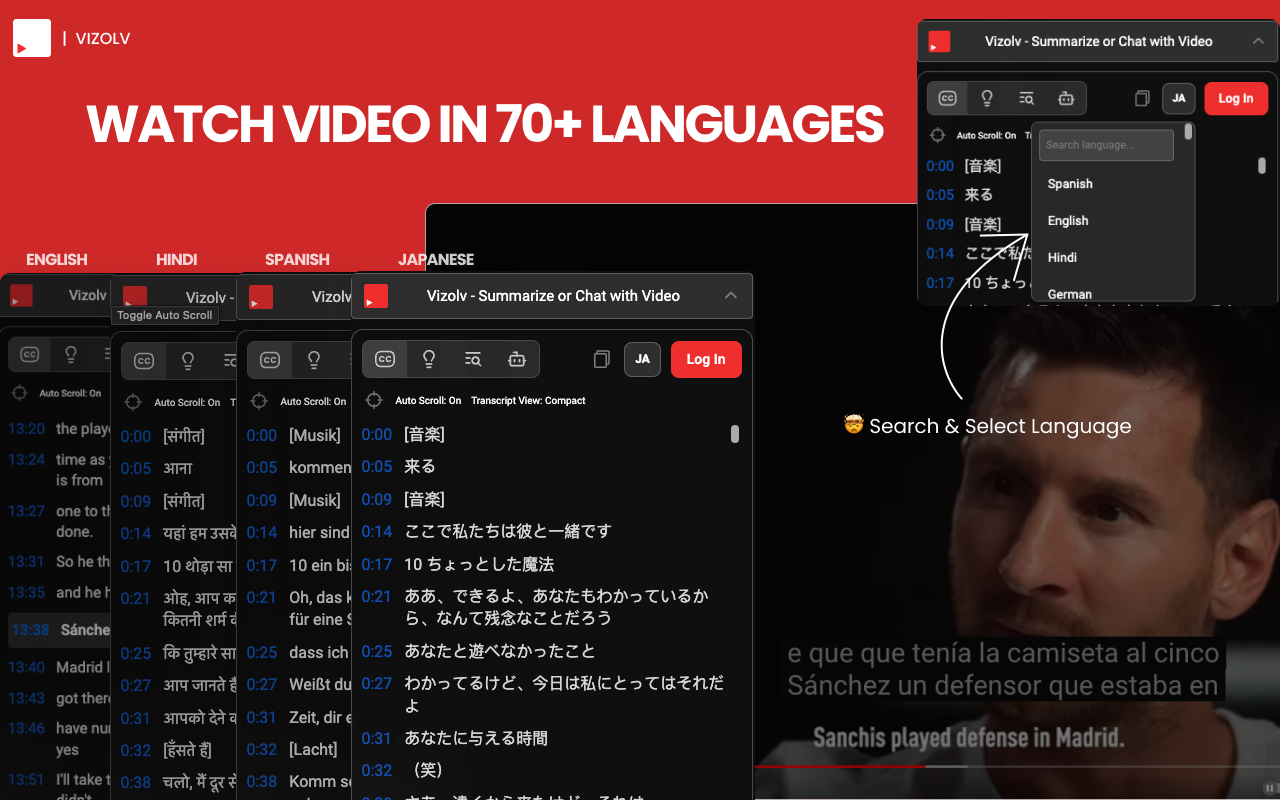1280x800 pixels.
Task: Click '10 ちょっとした魔法' transcript line
Action: click(x=479, y=565)
